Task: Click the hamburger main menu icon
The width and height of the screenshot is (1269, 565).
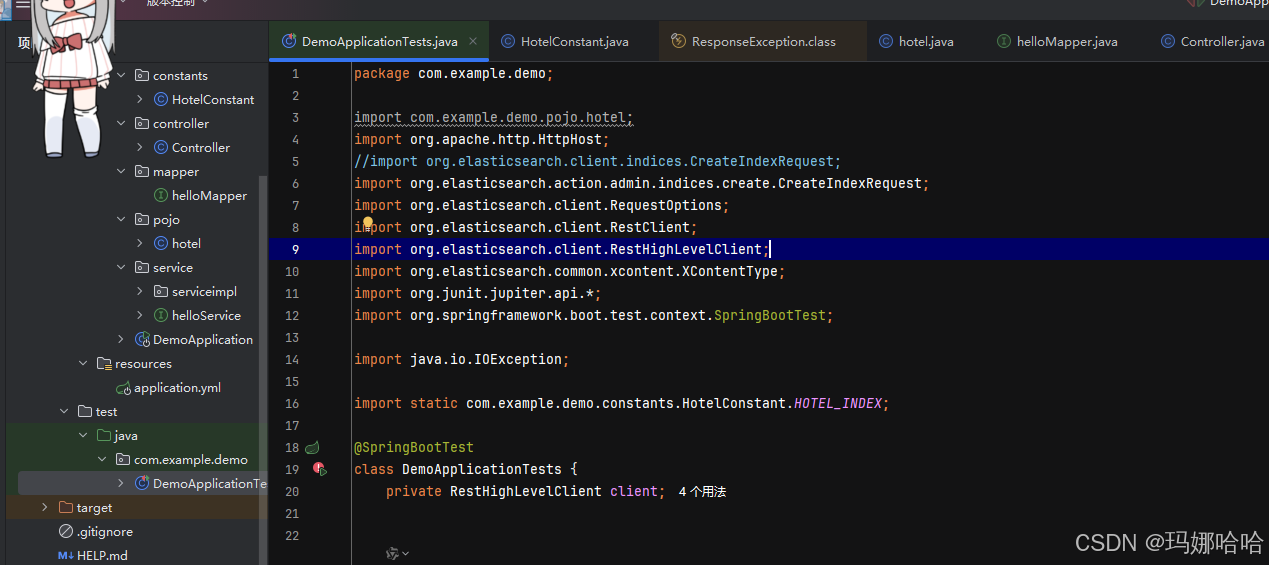Action: pyautogui.click(x=22, y=4)
